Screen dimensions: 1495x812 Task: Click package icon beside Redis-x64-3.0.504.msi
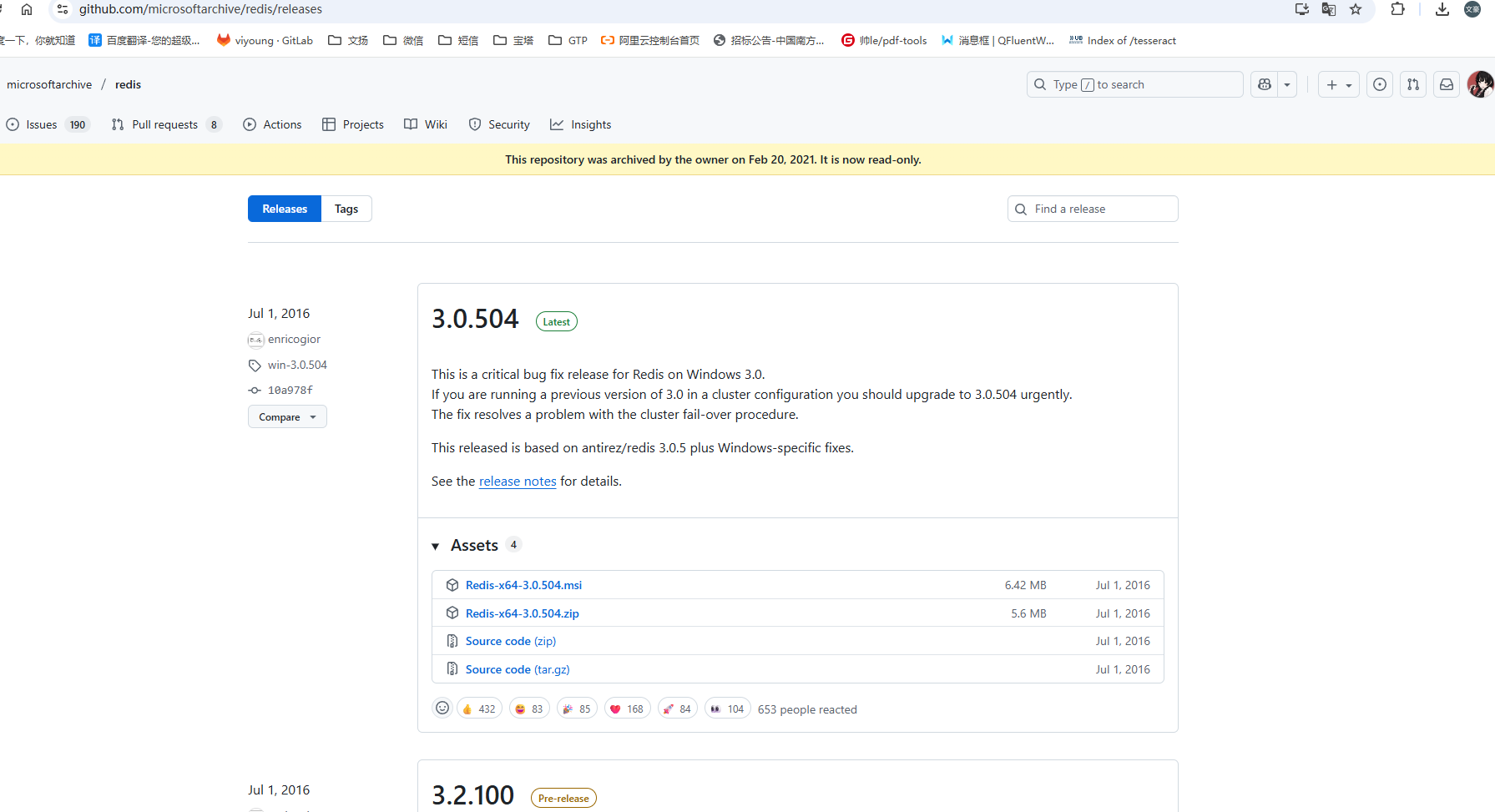point(452,585)
